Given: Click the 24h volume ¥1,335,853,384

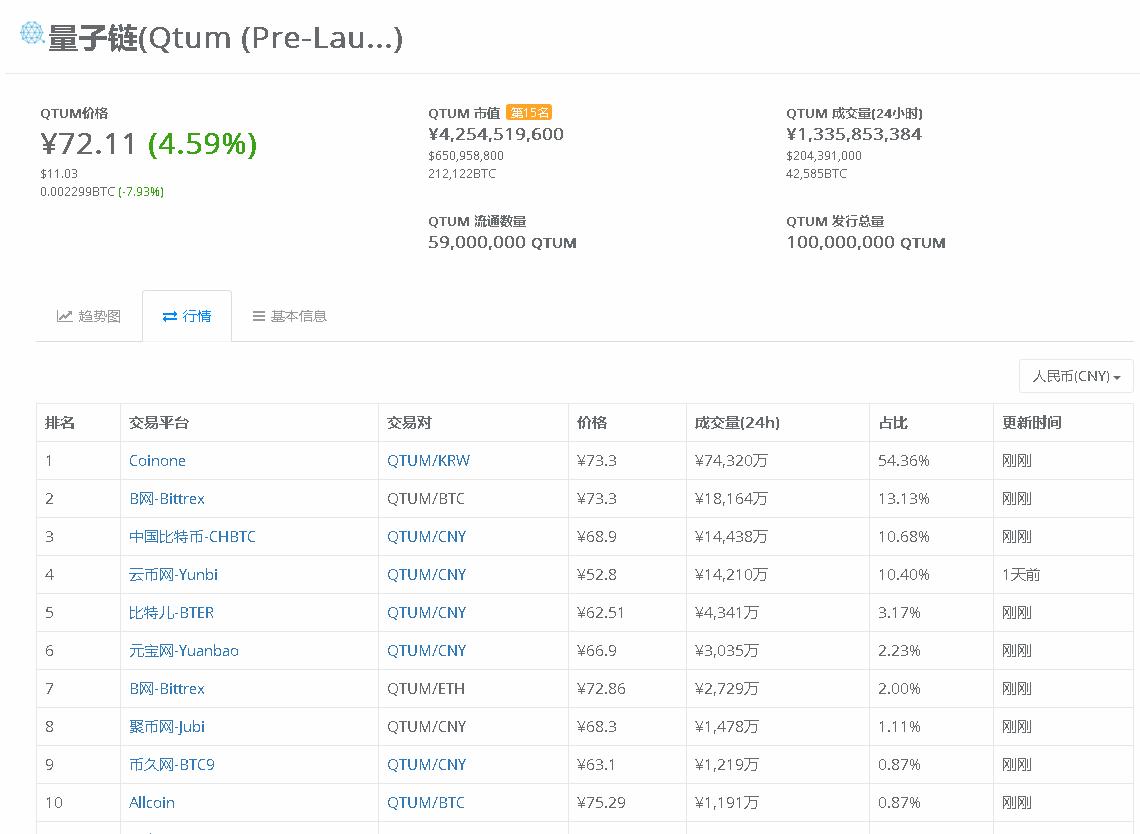Looking at the screenshot, I should [854, 135].
